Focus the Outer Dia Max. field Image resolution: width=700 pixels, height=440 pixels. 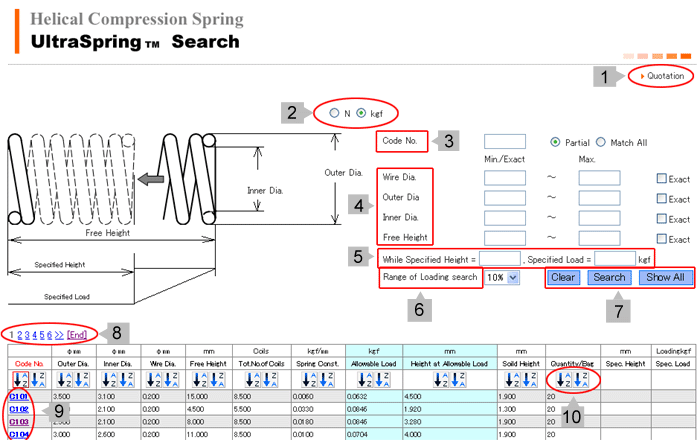[600, 198]
